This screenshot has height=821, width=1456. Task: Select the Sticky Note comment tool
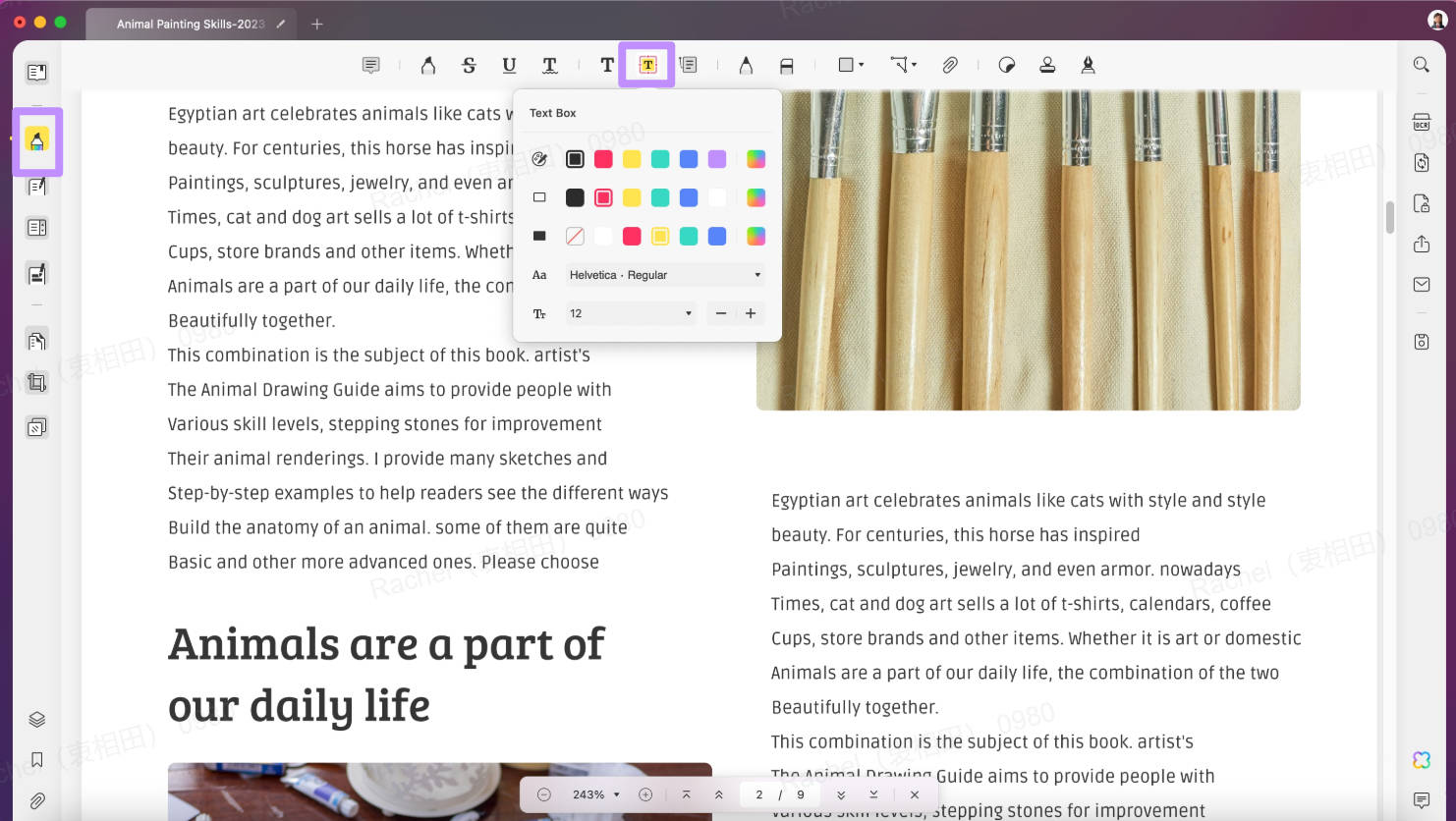tap(370, 65)
